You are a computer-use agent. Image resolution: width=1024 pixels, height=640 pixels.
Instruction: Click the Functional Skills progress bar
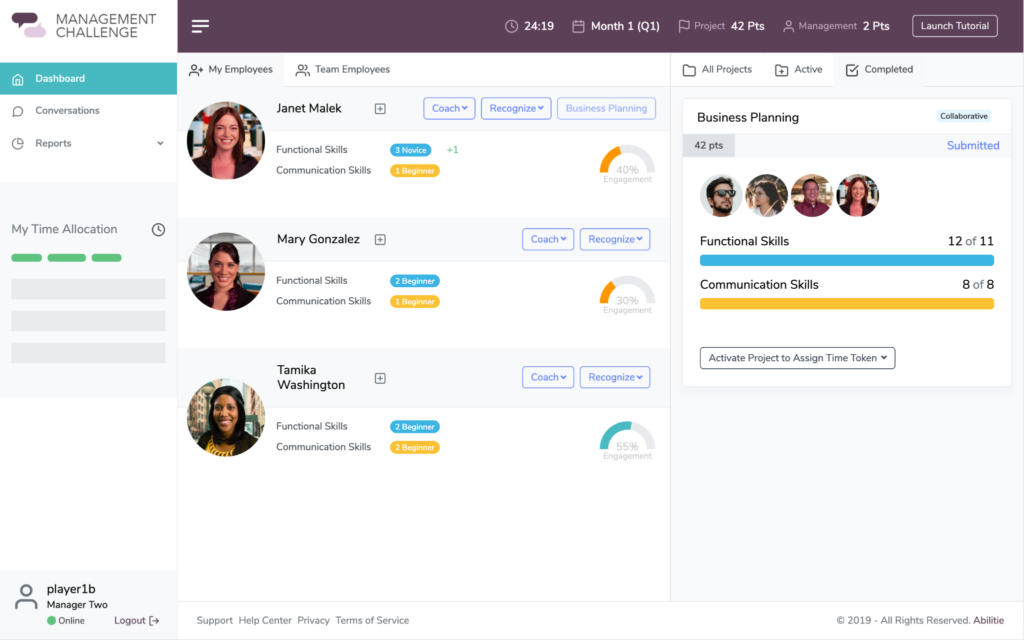click(x=846, y=260)
